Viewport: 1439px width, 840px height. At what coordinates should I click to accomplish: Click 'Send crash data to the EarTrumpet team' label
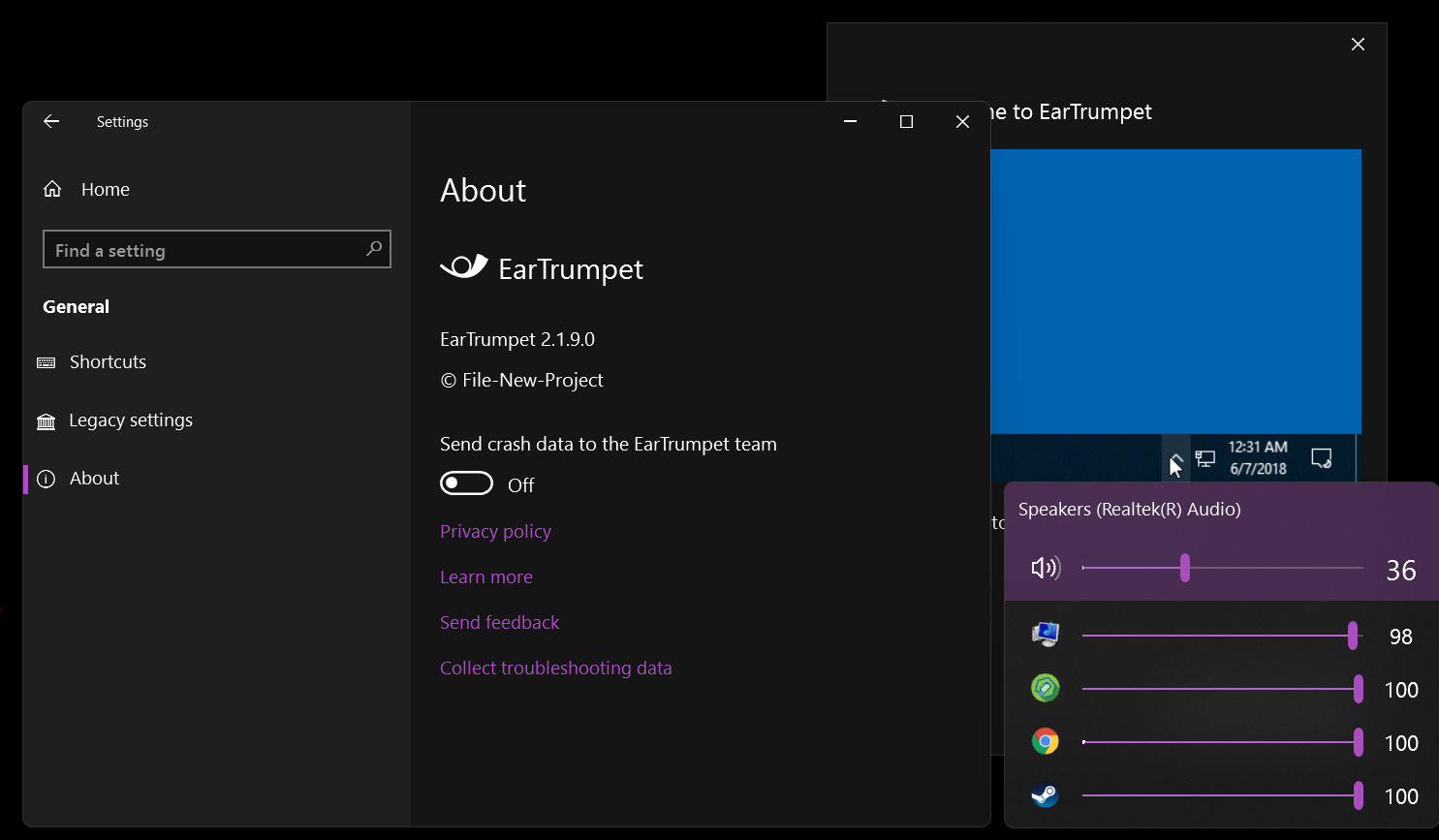point(609,444)
